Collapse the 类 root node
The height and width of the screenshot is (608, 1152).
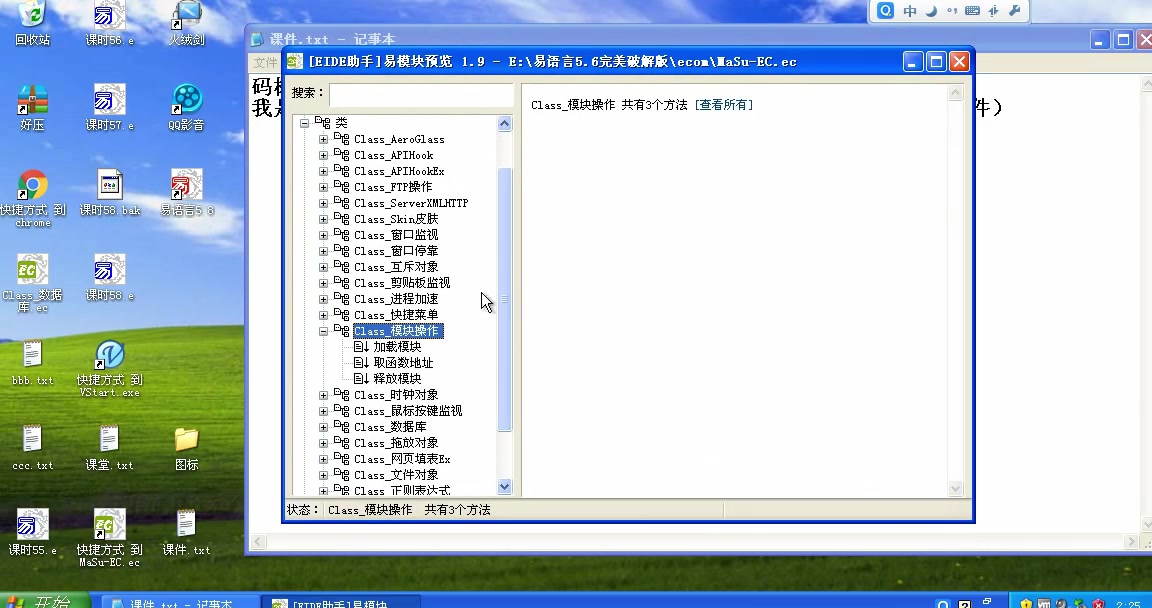pos(304,121)
